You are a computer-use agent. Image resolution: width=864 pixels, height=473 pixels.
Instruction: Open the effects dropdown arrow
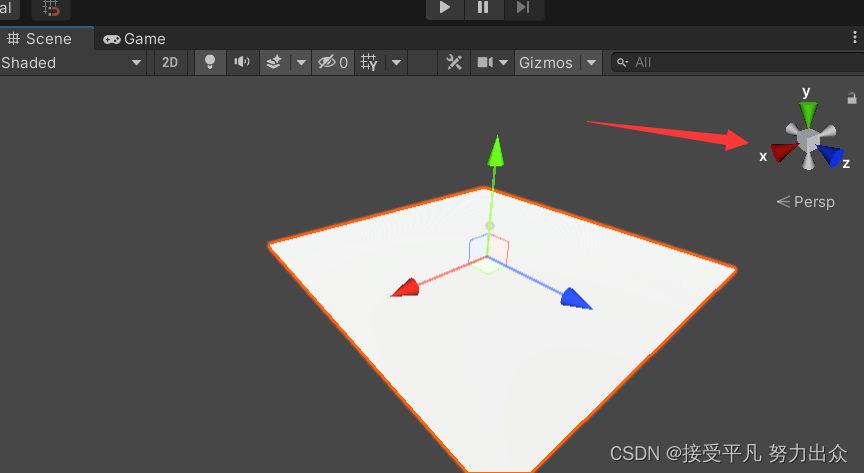(x=301, y=62)
